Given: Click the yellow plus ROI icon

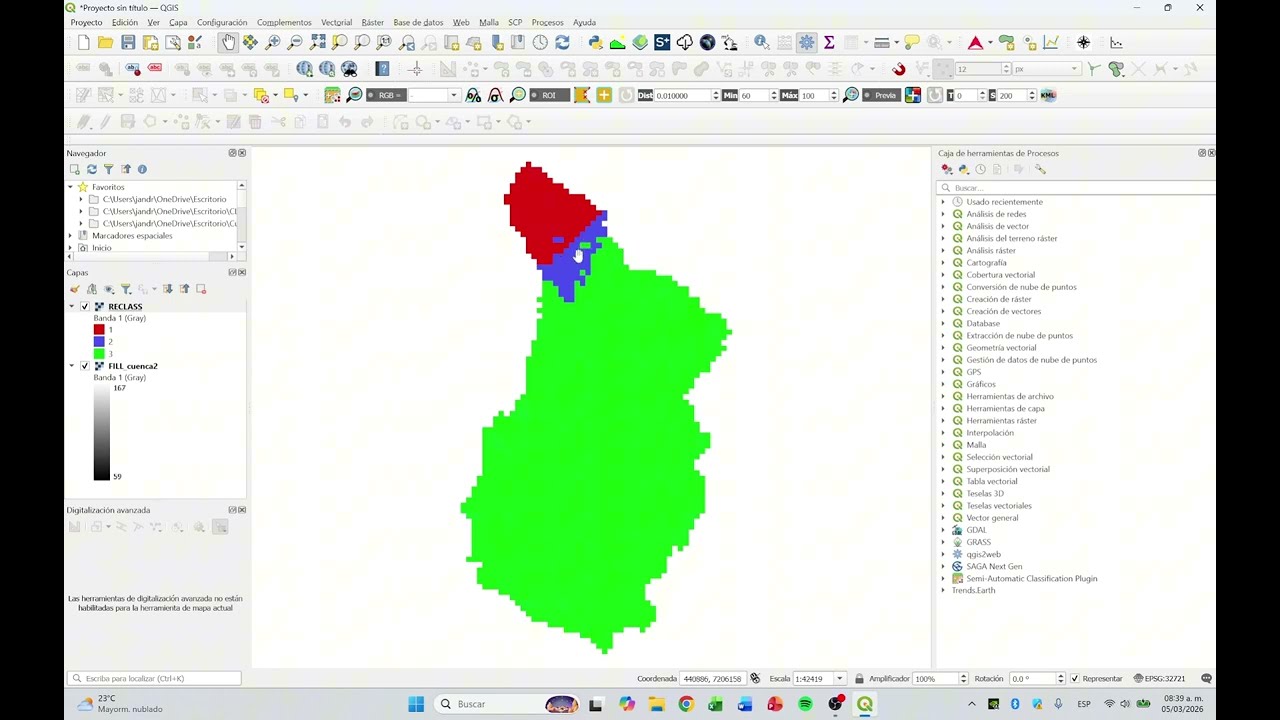Looking at the screenshot, I should click(604, 95).
